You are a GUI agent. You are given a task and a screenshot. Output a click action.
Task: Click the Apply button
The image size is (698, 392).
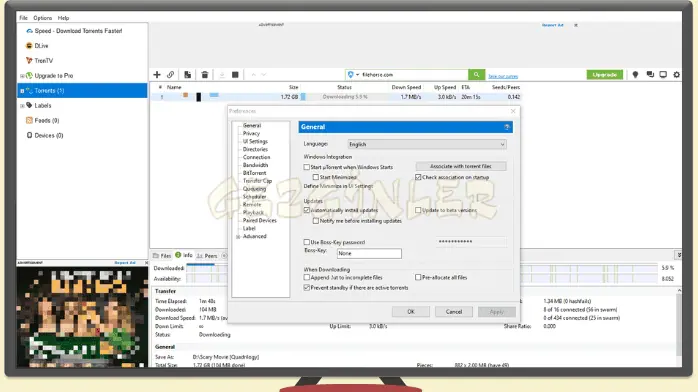pos(497,312)
